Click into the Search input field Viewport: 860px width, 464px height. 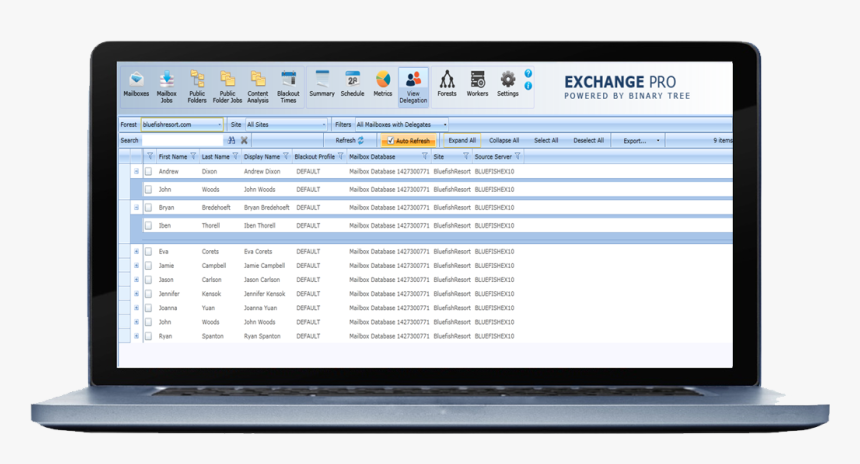pos(182,140)
